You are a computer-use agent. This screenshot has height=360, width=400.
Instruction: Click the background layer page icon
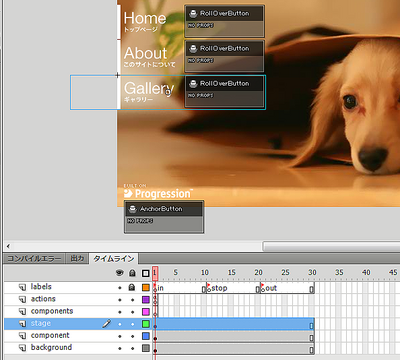coord(22,348)
